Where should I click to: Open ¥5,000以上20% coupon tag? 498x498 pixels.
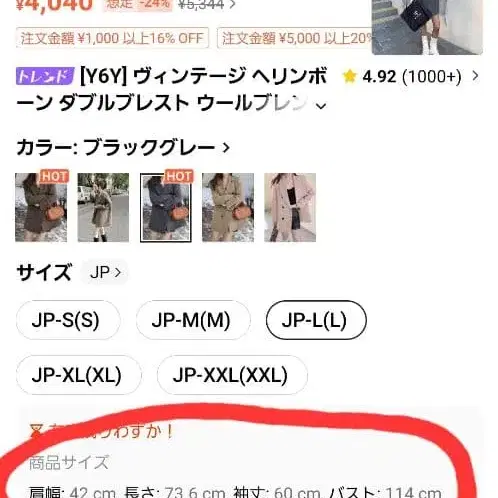click(294, 38)
